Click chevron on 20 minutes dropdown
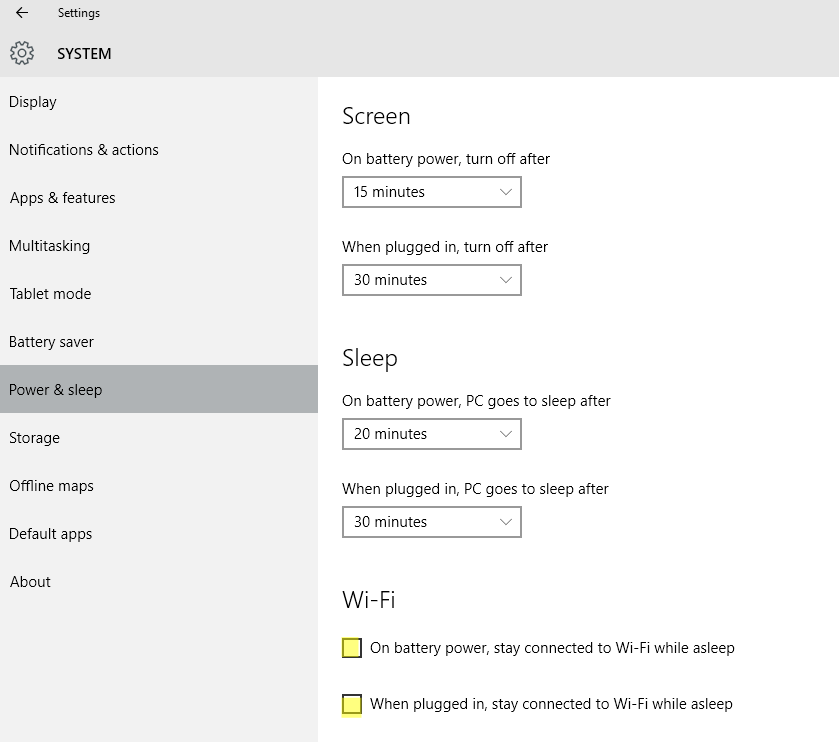839x742 pixels. [x=506, y=434]
